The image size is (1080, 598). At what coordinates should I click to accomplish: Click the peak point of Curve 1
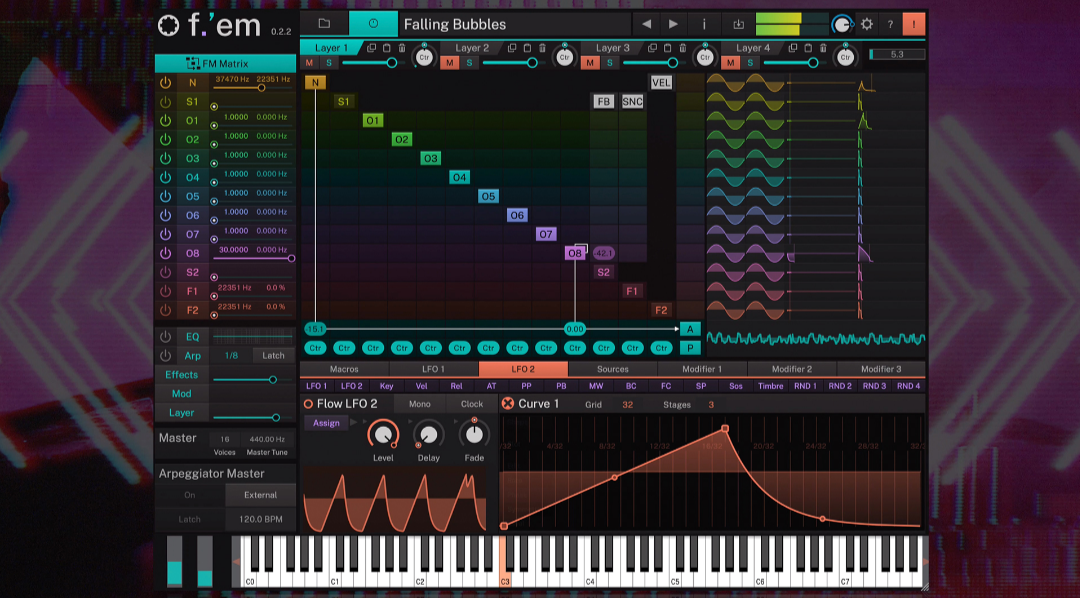725,429
